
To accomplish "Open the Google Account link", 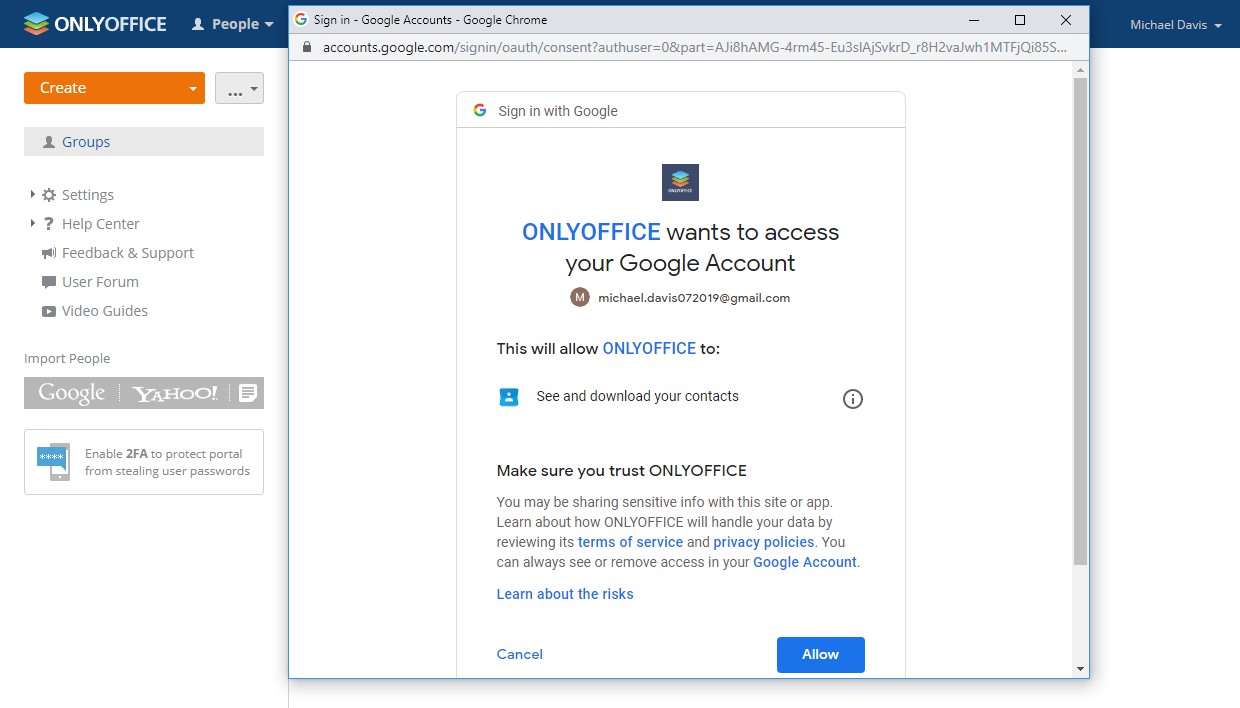I will [x=805, y=562].
